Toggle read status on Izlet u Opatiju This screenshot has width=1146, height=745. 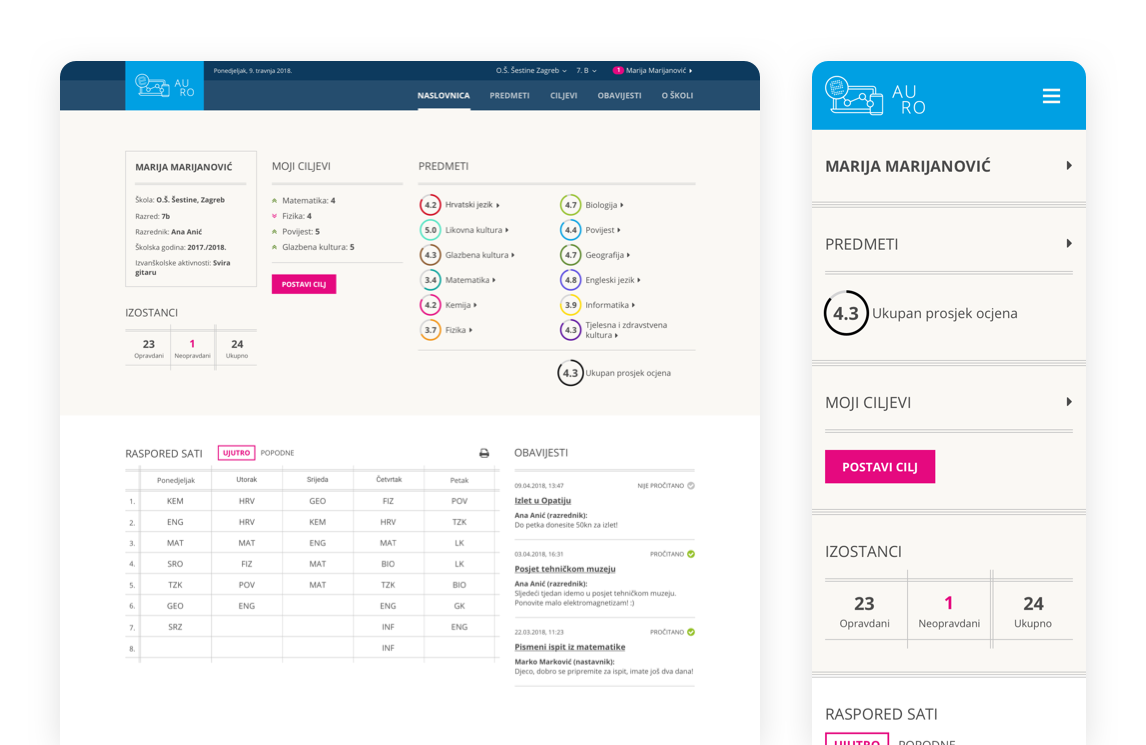pyautogui.click(x=691, y=485)
